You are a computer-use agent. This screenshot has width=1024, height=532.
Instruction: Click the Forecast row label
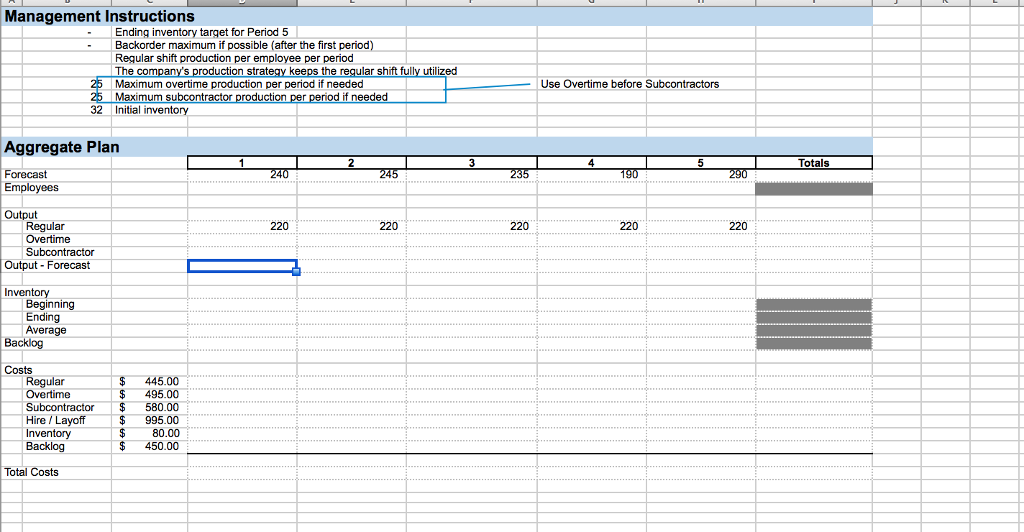pos(25,174)
